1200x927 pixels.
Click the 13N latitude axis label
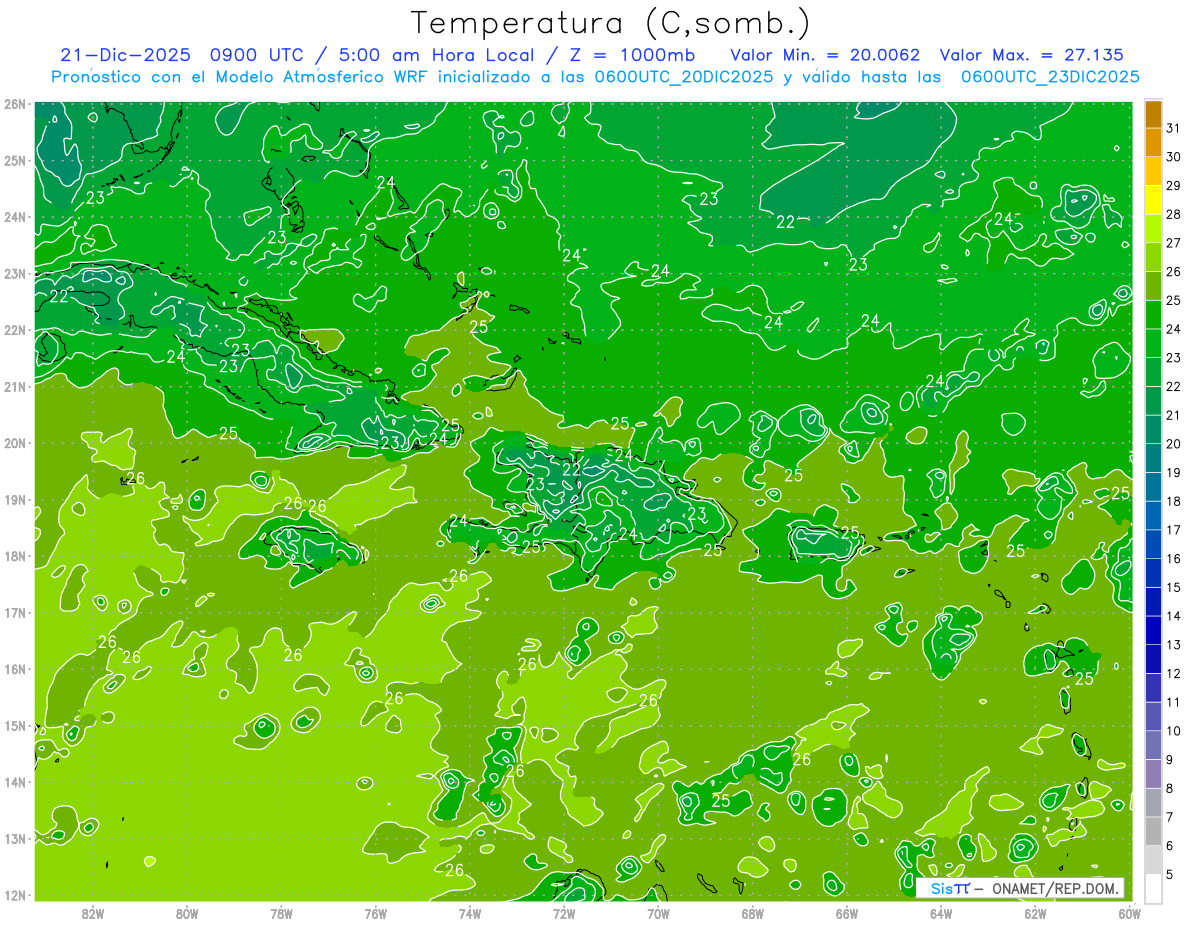click(15, 838)
